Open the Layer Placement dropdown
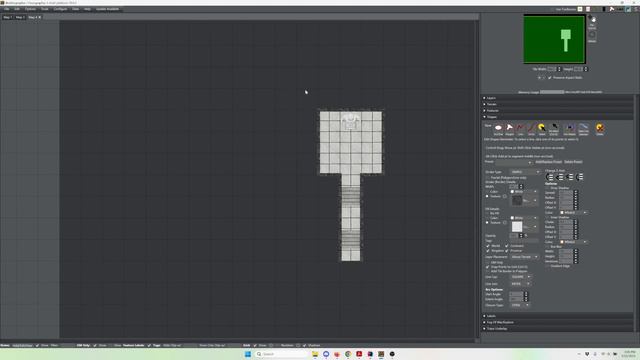 tap(524, 257)
